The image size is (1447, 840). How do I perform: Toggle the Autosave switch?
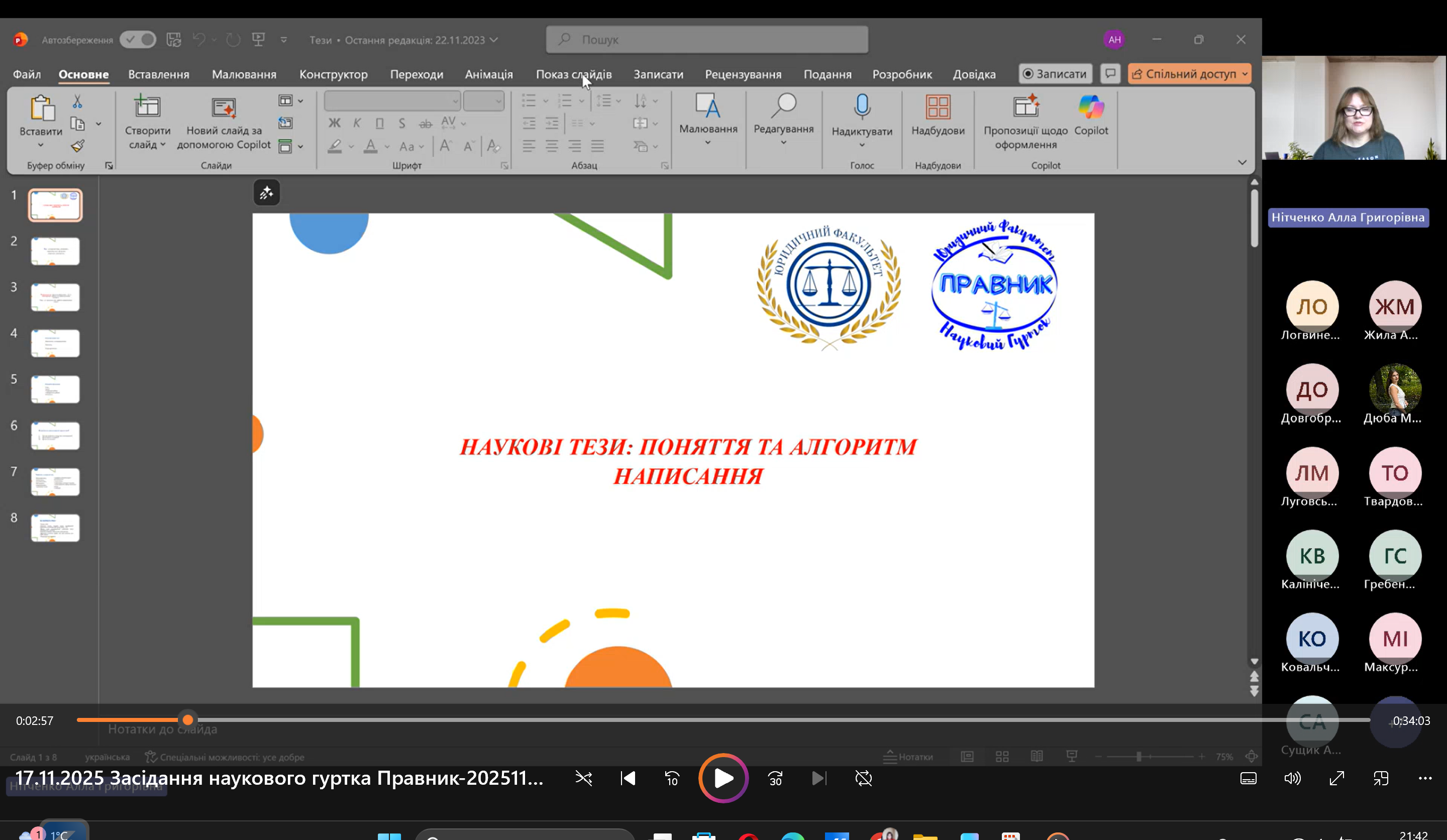click(138, 40)
